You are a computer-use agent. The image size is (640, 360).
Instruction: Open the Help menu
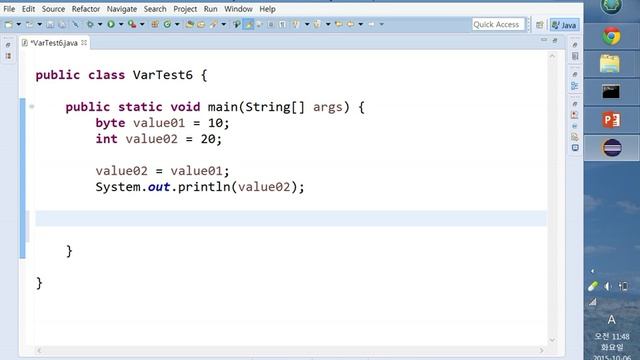click(x=267, y=9)
